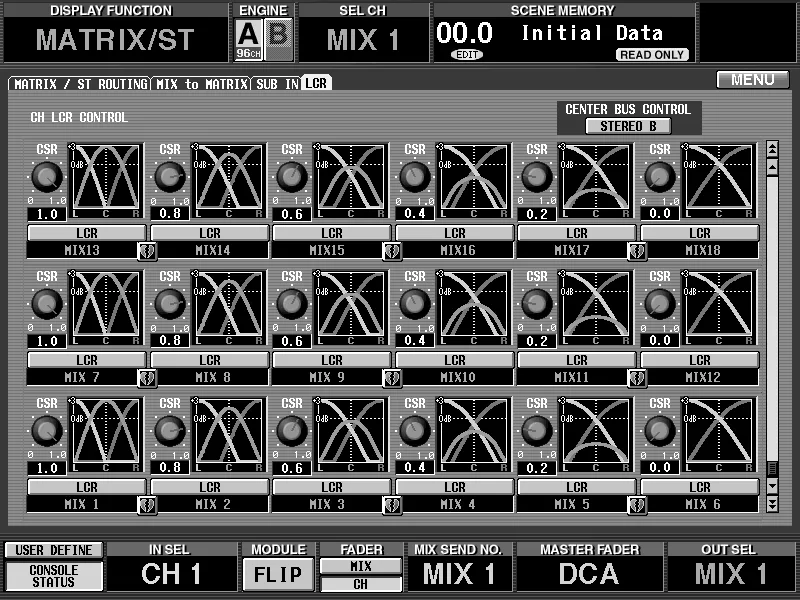Click CSR knob for MIX 7
The height and width of the screenshot is (600, 800).
point(47,304)
